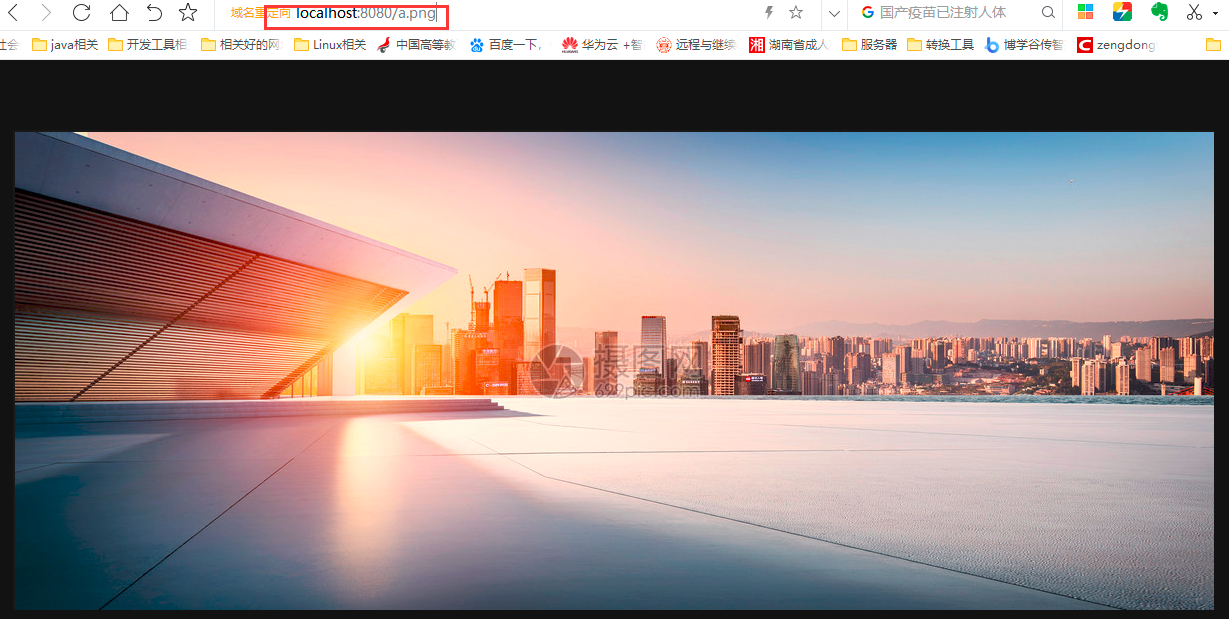Expand the scissors tool dropdown arrow
Screen dimensions: 1229x619
1217,12
